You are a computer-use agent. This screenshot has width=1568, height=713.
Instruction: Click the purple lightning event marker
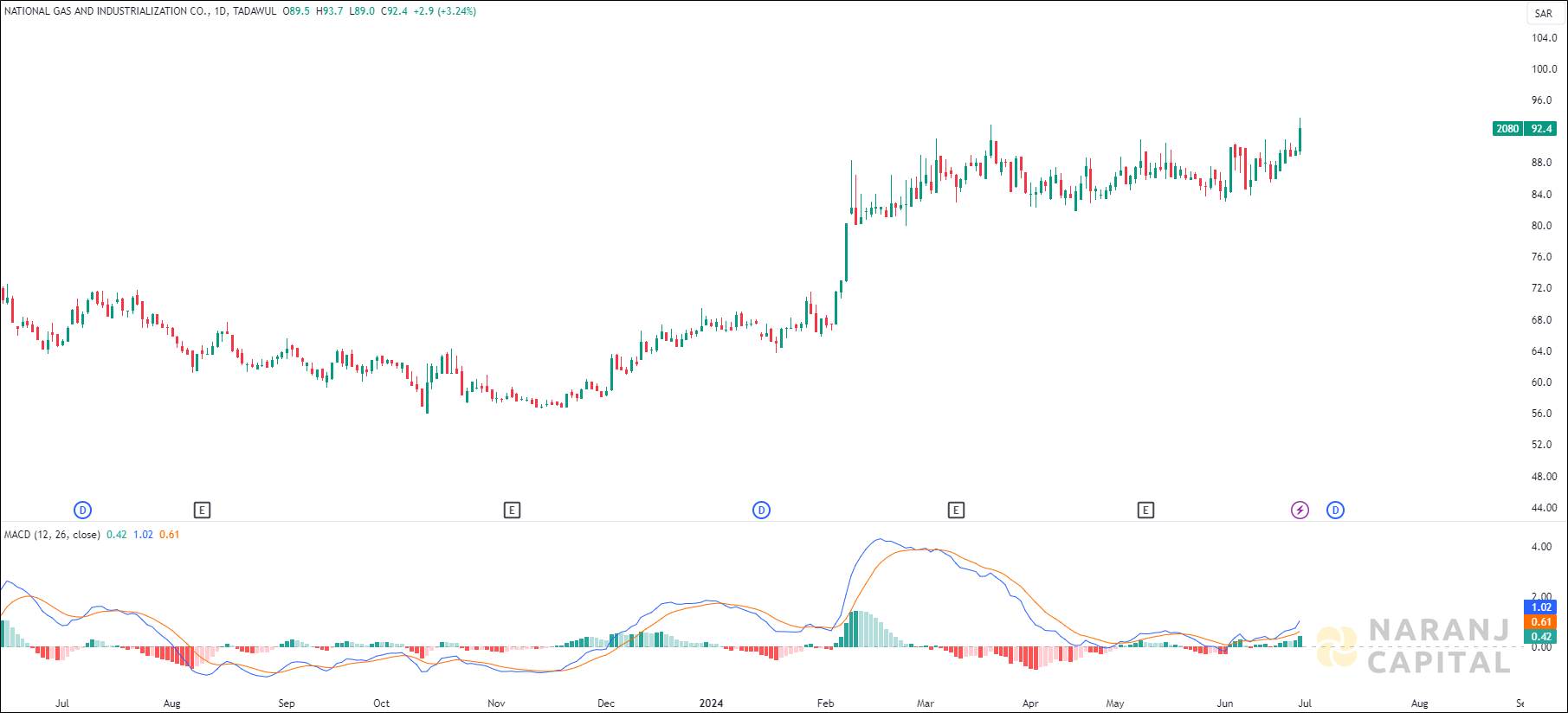coord(1300,511)
